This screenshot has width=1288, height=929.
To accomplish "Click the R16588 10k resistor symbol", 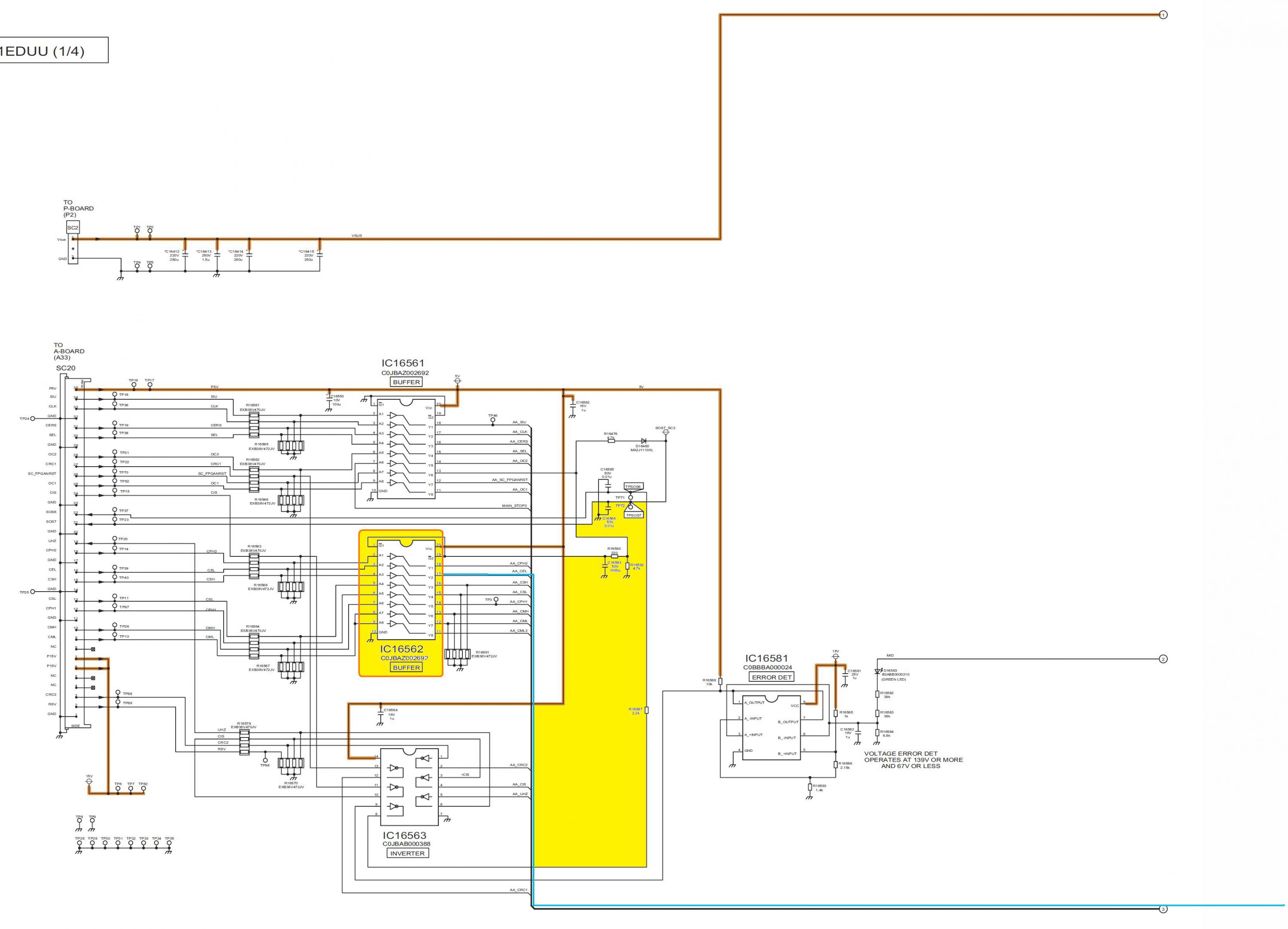I will [x=720, y=681].
